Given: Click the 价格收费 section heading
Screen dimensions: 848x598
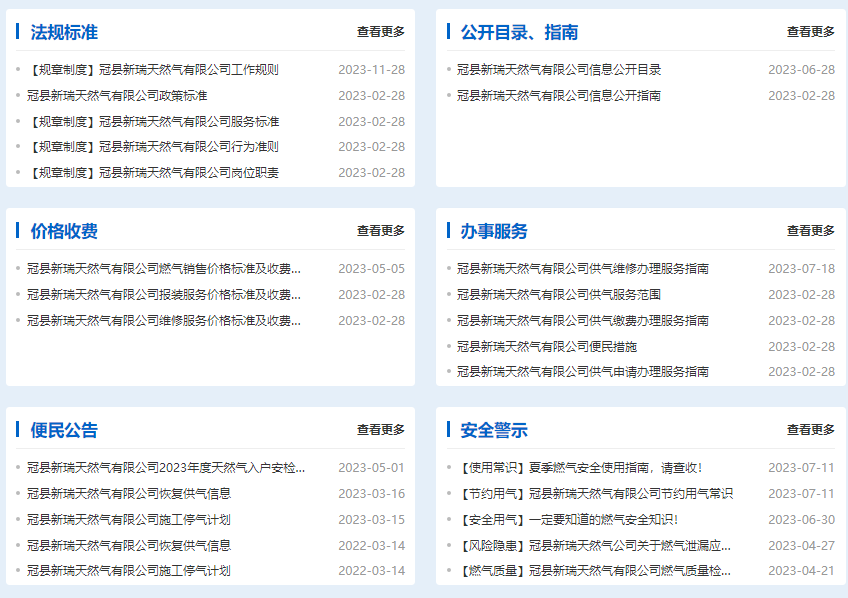Looking at the screenshot, I should [64, 231].
